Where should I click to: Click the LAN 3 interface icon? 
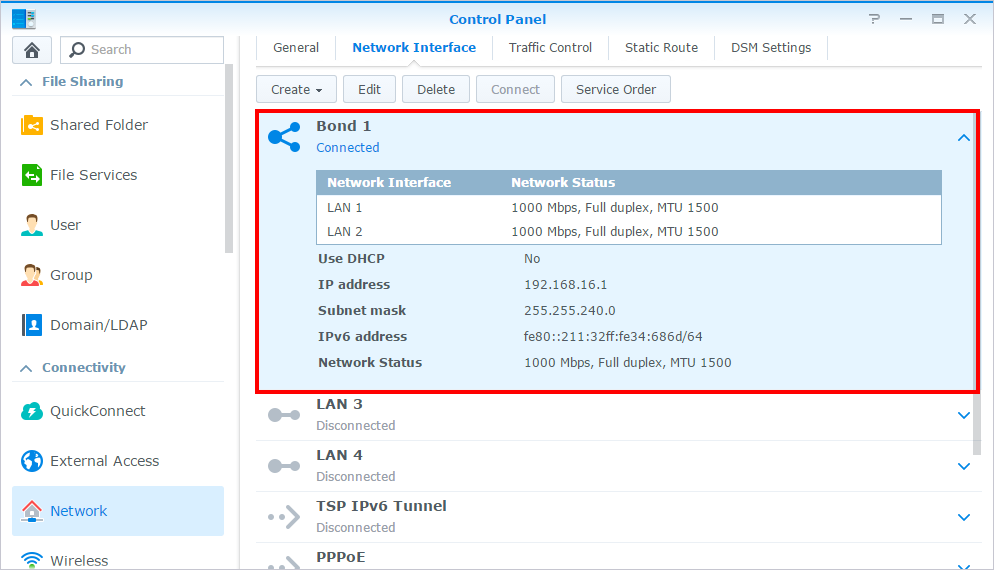click(x=284, y=415)
